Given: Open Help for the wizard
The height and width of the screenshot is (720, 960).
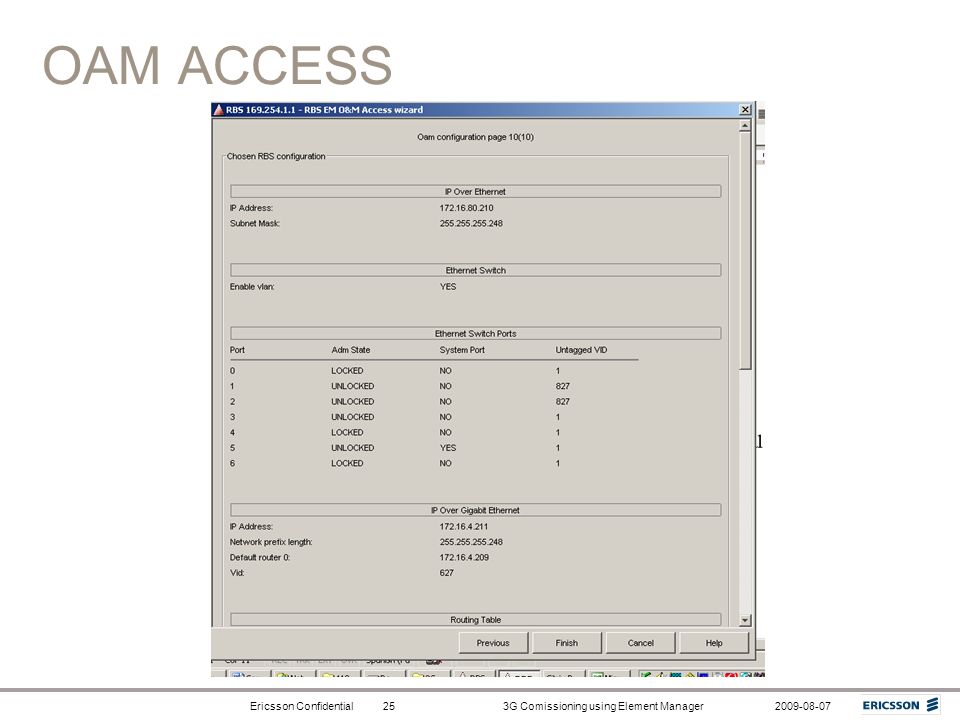Looking at the screenshot, I should click(714, 643).
